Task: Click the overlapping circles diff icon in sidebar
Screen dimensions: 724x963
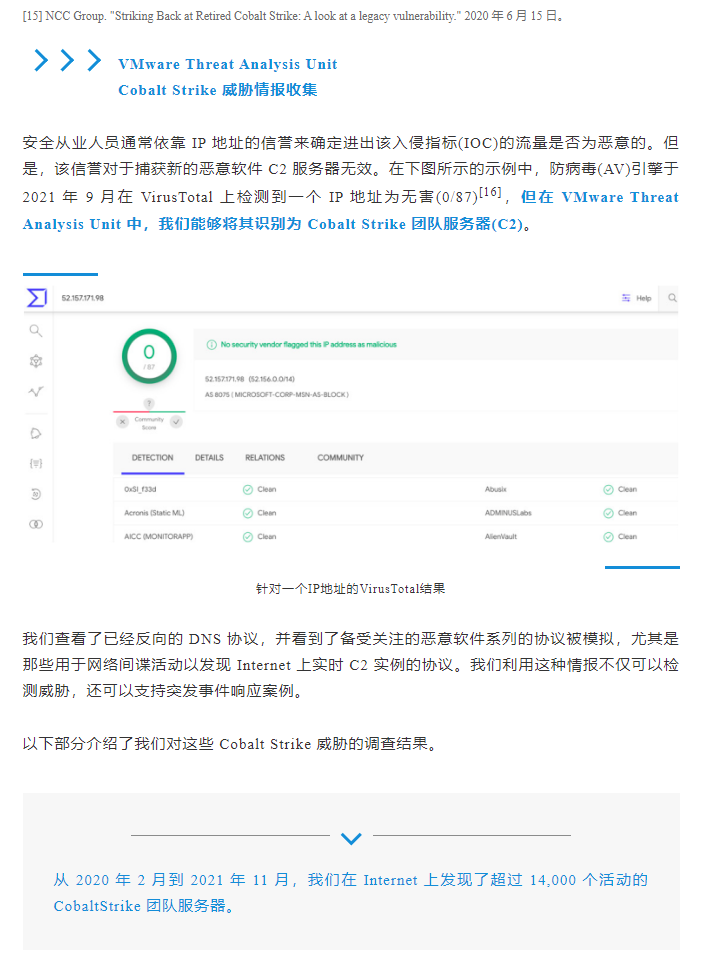Action: 36,524
